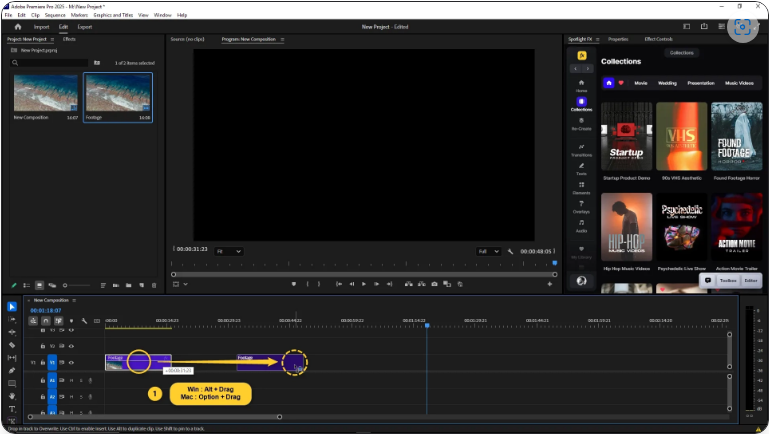The image size is (769, 434).
Task: Toggle V1 track output eye
Action: pos(71,363)
